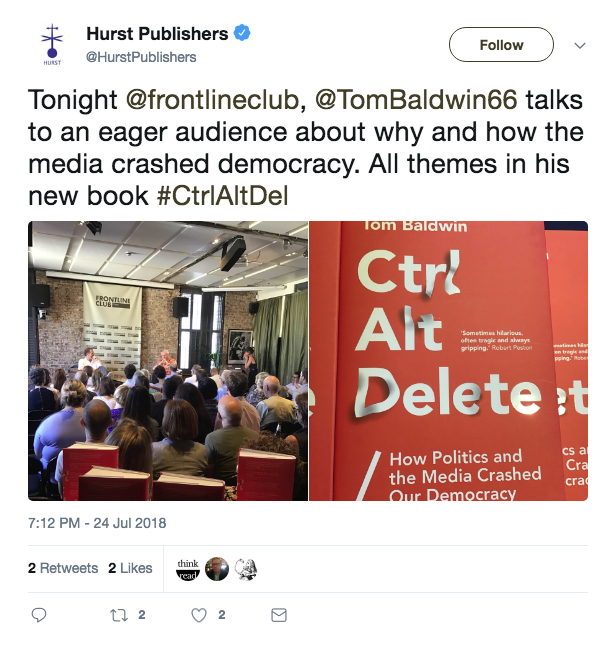Image resolution: width=609 pixels, height=645 pixels.
Task: Click the reply speech bubble icon
Action: [39, 615]
